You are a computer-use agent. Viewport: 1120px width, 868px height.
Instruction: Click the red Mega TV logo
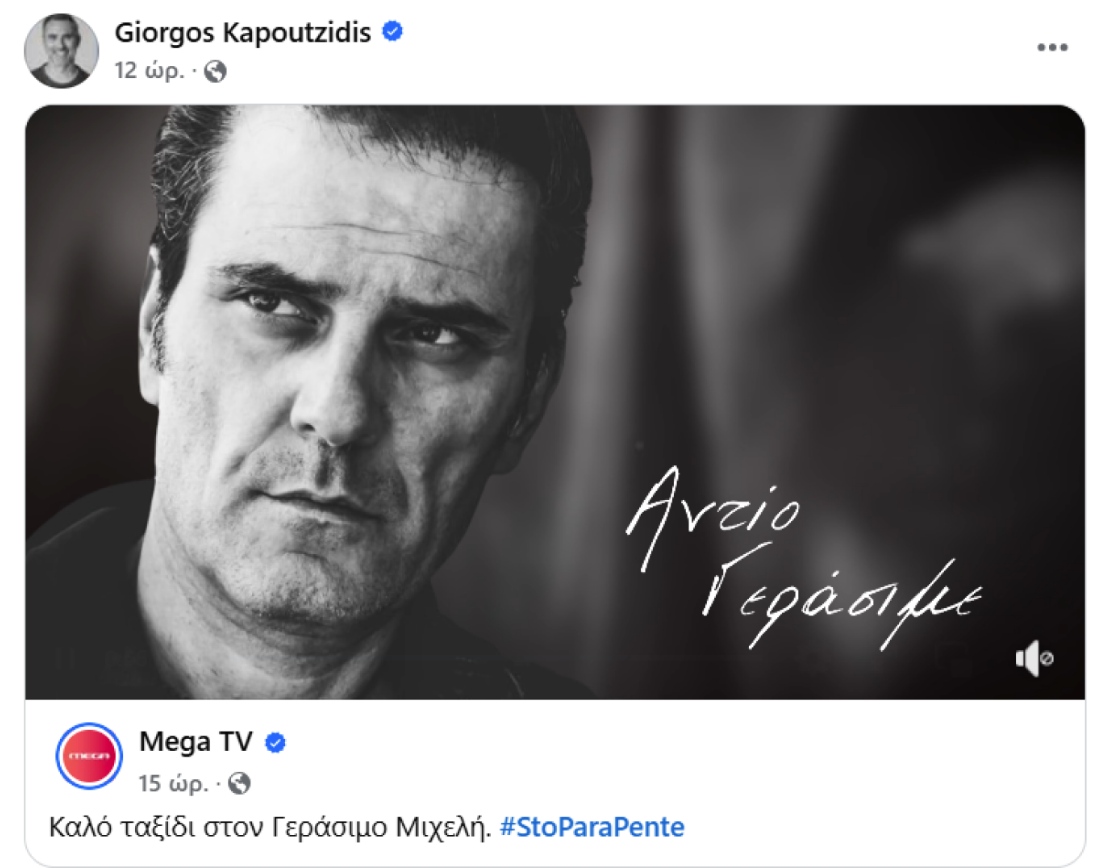click(x=89, y=756)
